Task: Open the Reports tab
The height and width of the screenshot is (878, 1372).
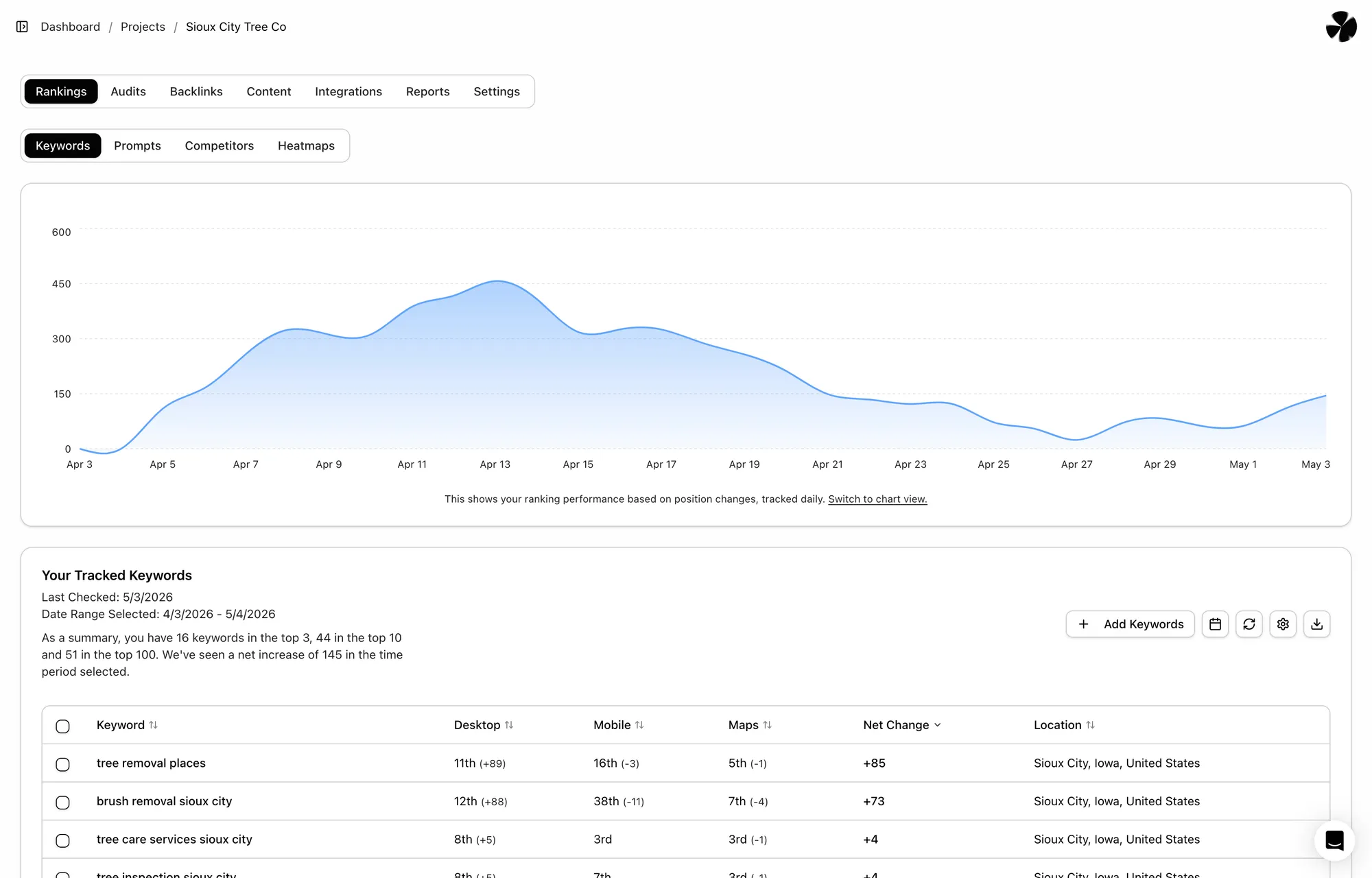Action: pos(428,91)
